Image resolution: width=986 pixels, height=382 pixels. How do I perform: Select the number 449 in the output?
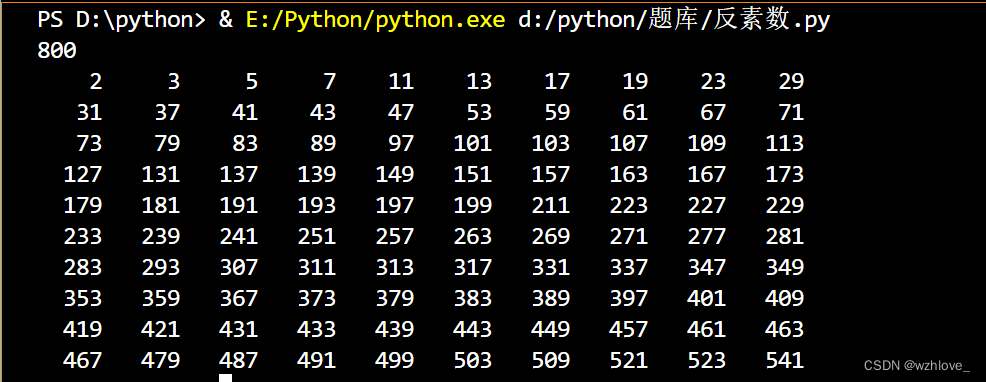click(x=551, y=329)
